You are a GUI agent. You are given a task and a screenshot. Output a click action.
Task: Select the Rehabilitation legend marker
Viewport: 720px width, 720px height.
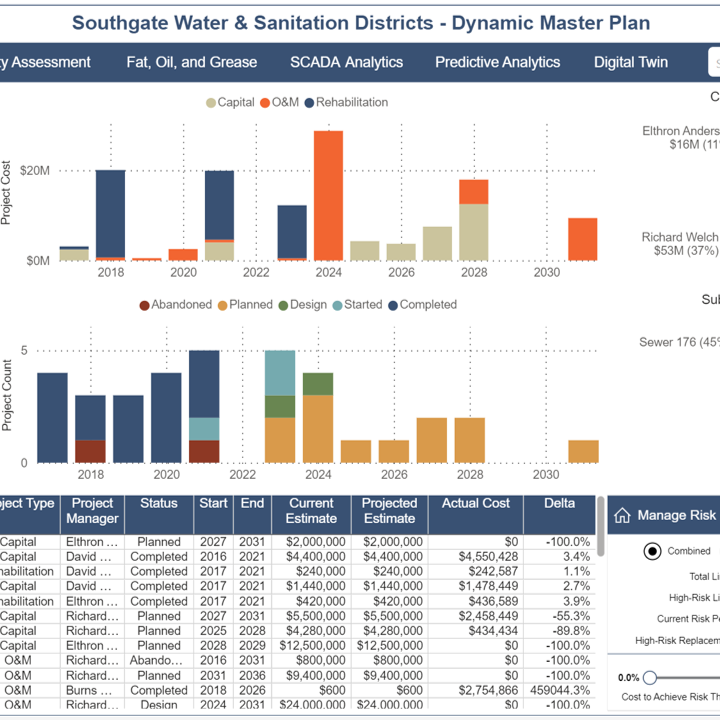click(310, 102)
